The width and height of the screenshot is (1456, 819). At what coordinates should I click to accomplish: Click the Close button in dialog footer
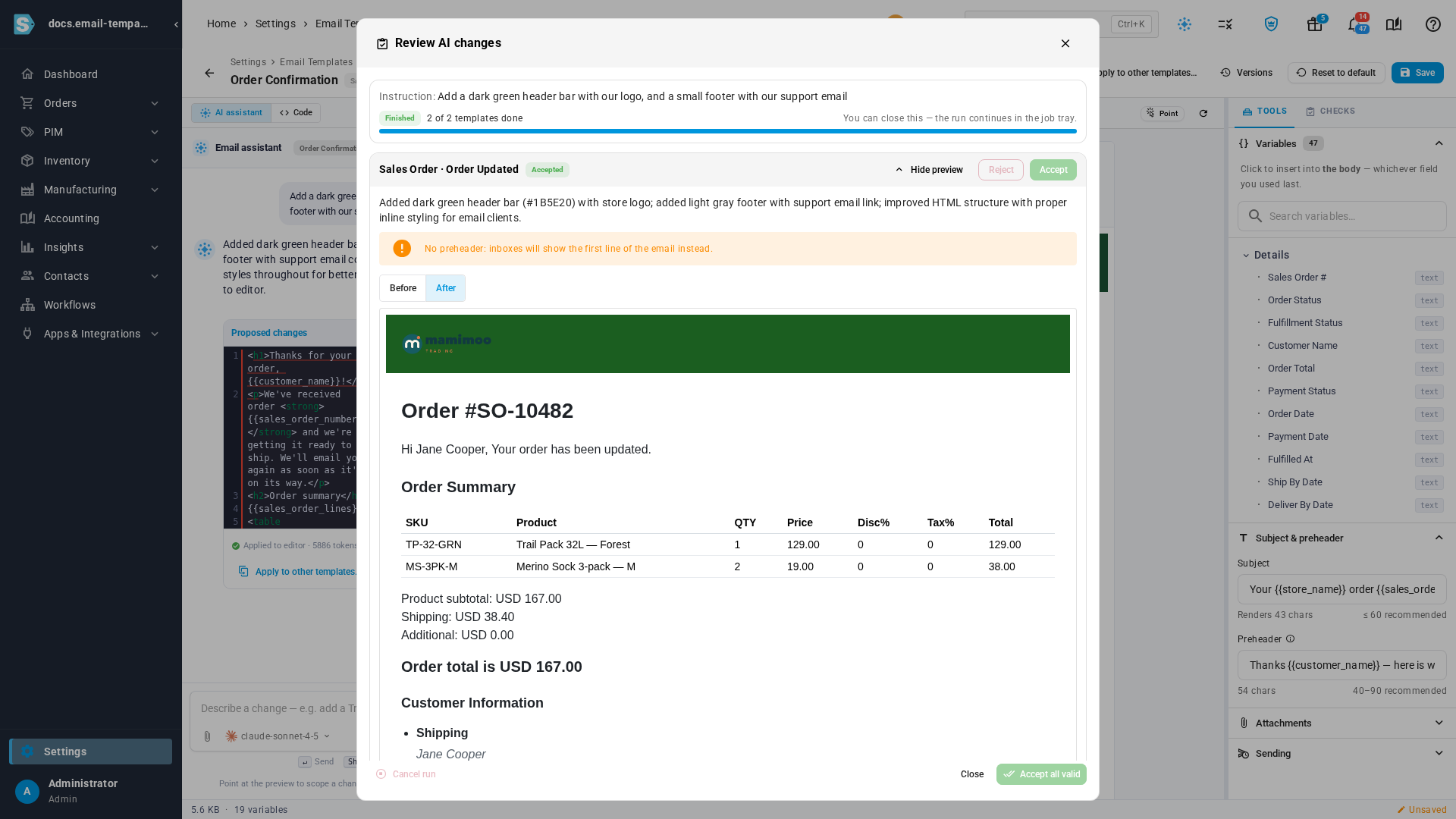pos(971,774)
